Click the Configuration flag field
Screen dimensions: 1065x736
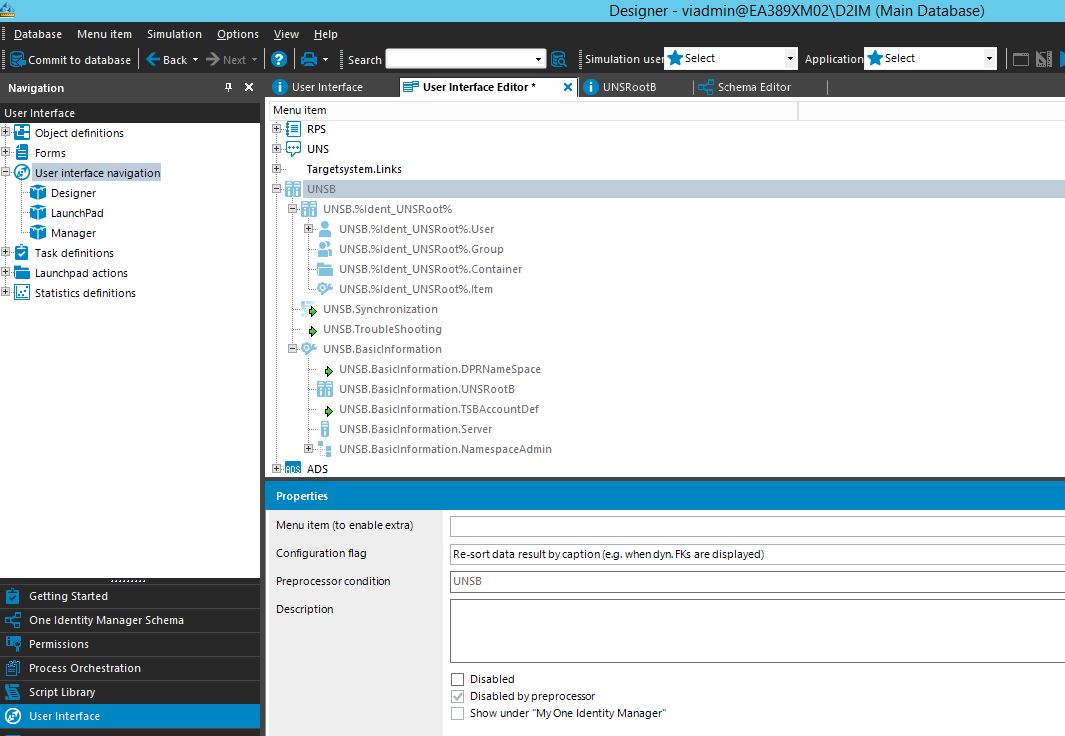[757, 554]
